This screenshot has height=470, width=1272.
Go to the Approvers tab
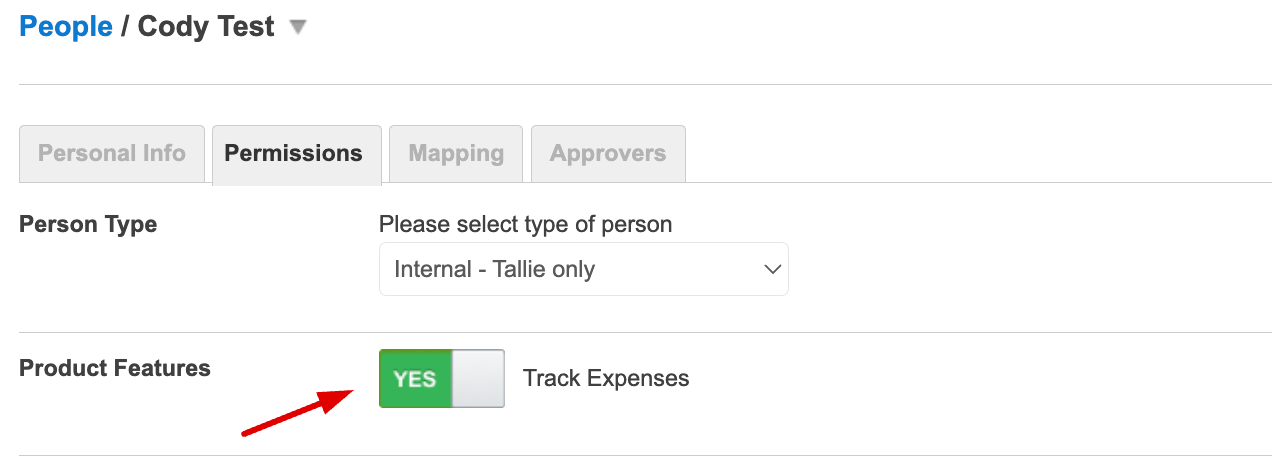(608, 153)
